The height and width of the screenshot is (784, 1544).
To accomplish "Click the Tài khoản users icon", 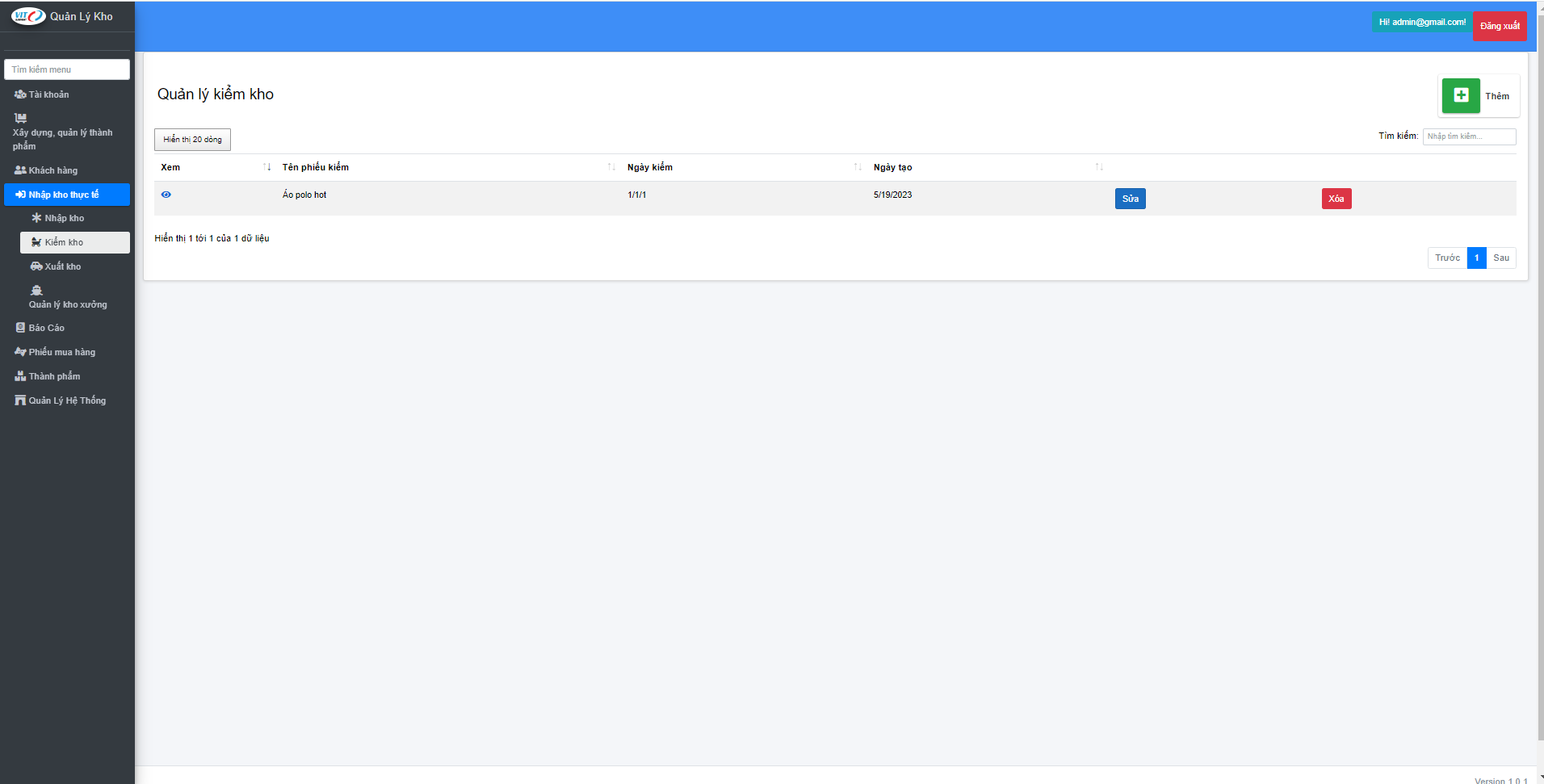I will (20, 94).
